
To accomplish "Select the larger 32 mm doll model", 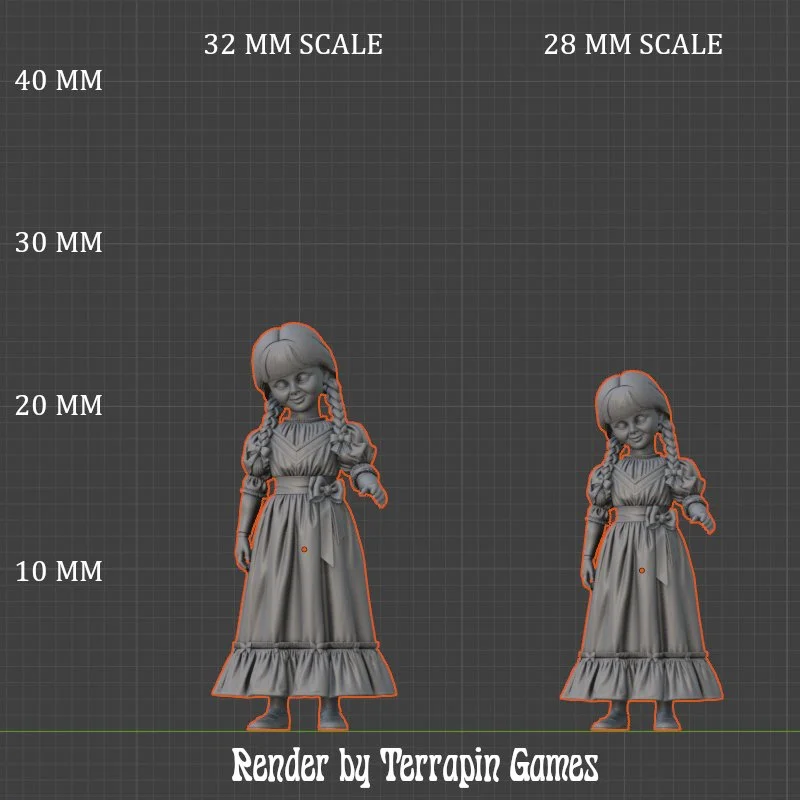I will tap(304, 527).
